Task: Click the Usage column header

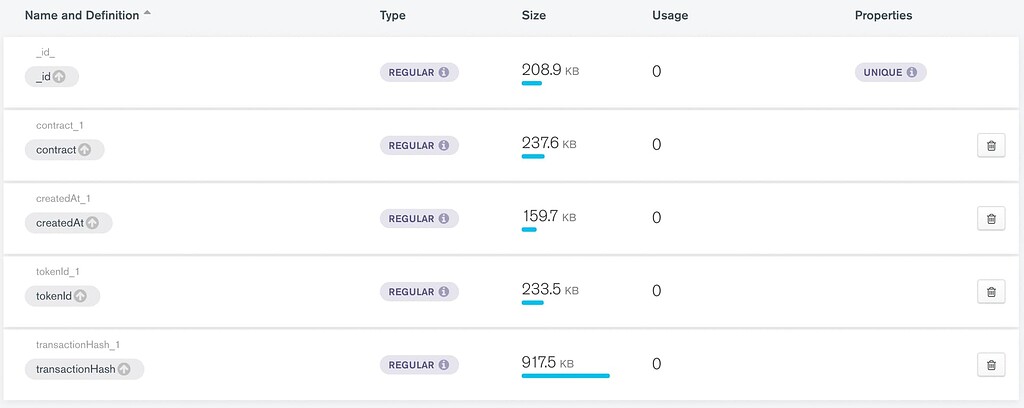Action: click(669, 16)
